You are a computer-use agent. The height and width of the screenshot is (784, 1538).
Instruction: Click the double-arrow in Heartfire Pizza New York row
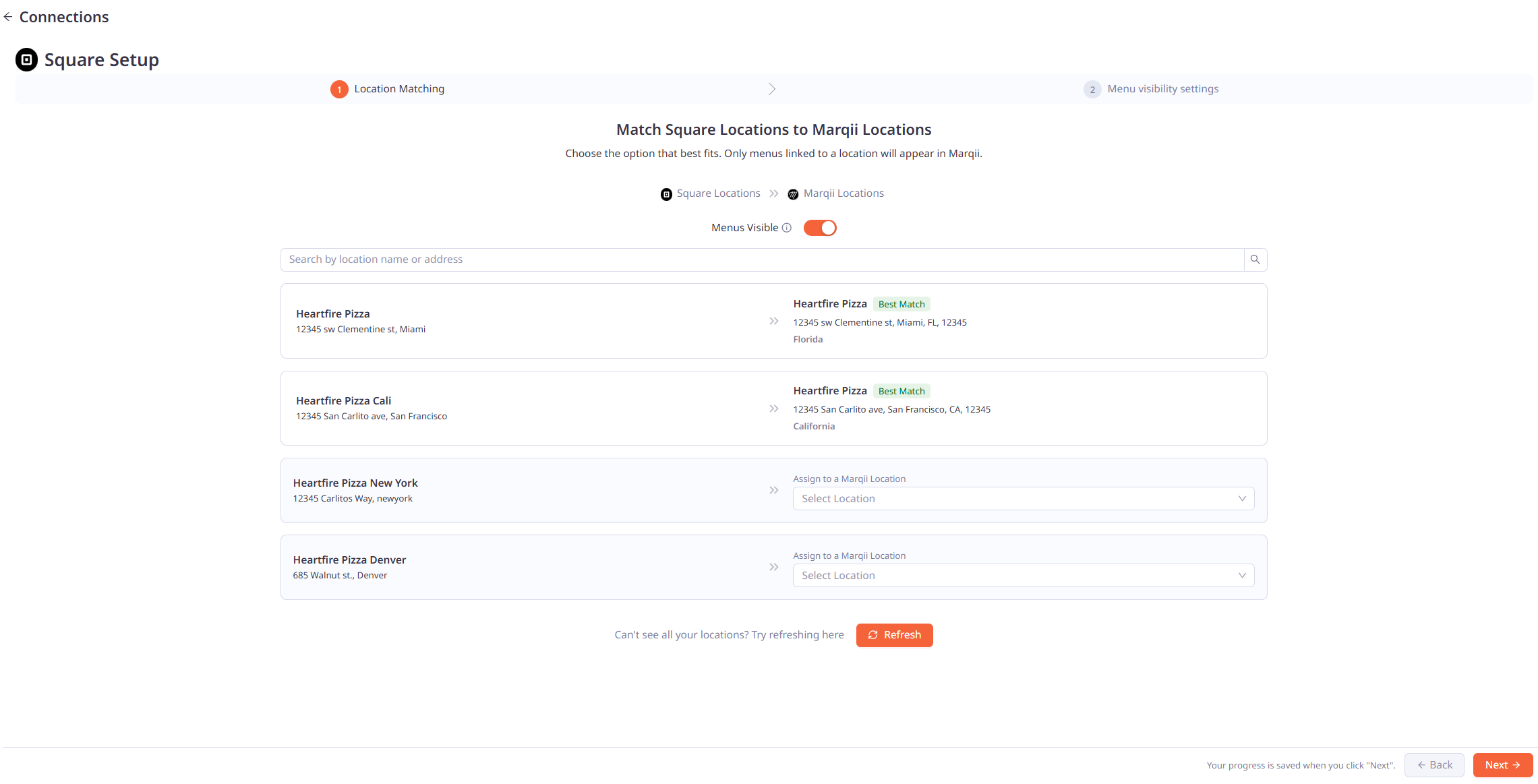click(x=774, y=490)
